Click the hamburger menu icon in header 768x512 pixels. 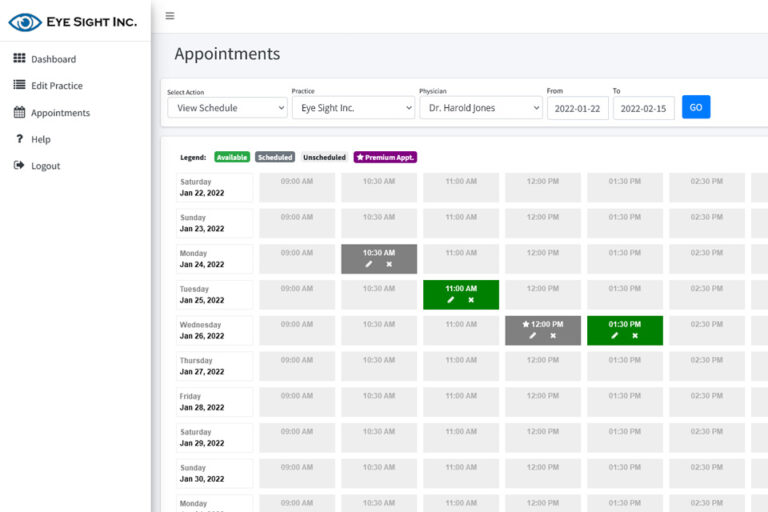click(x=170, y=16)
